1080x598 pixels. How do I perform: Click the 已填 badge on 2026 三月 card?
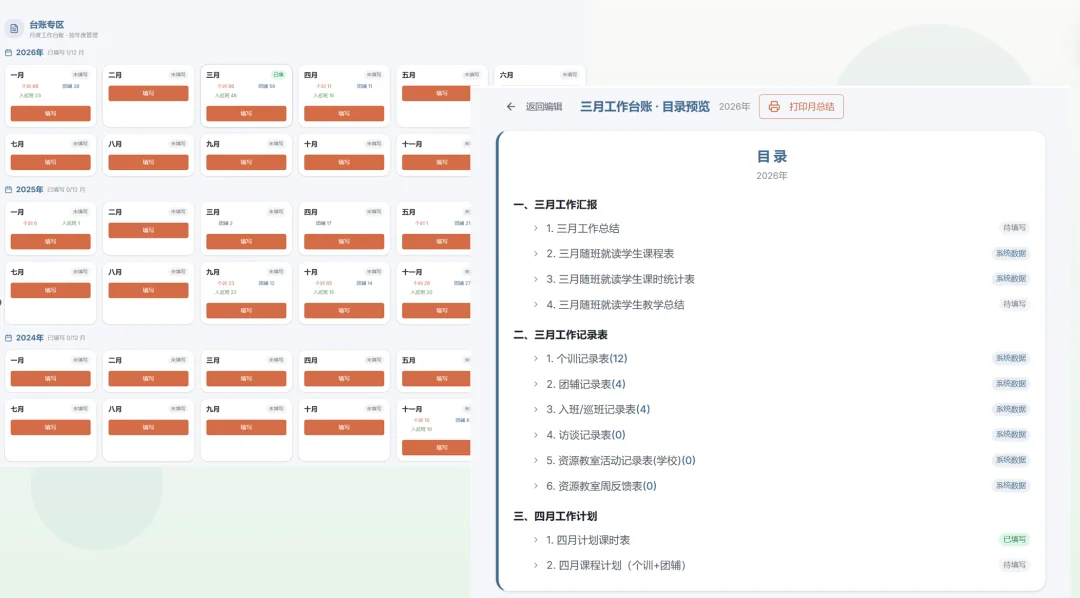[278, 74]
